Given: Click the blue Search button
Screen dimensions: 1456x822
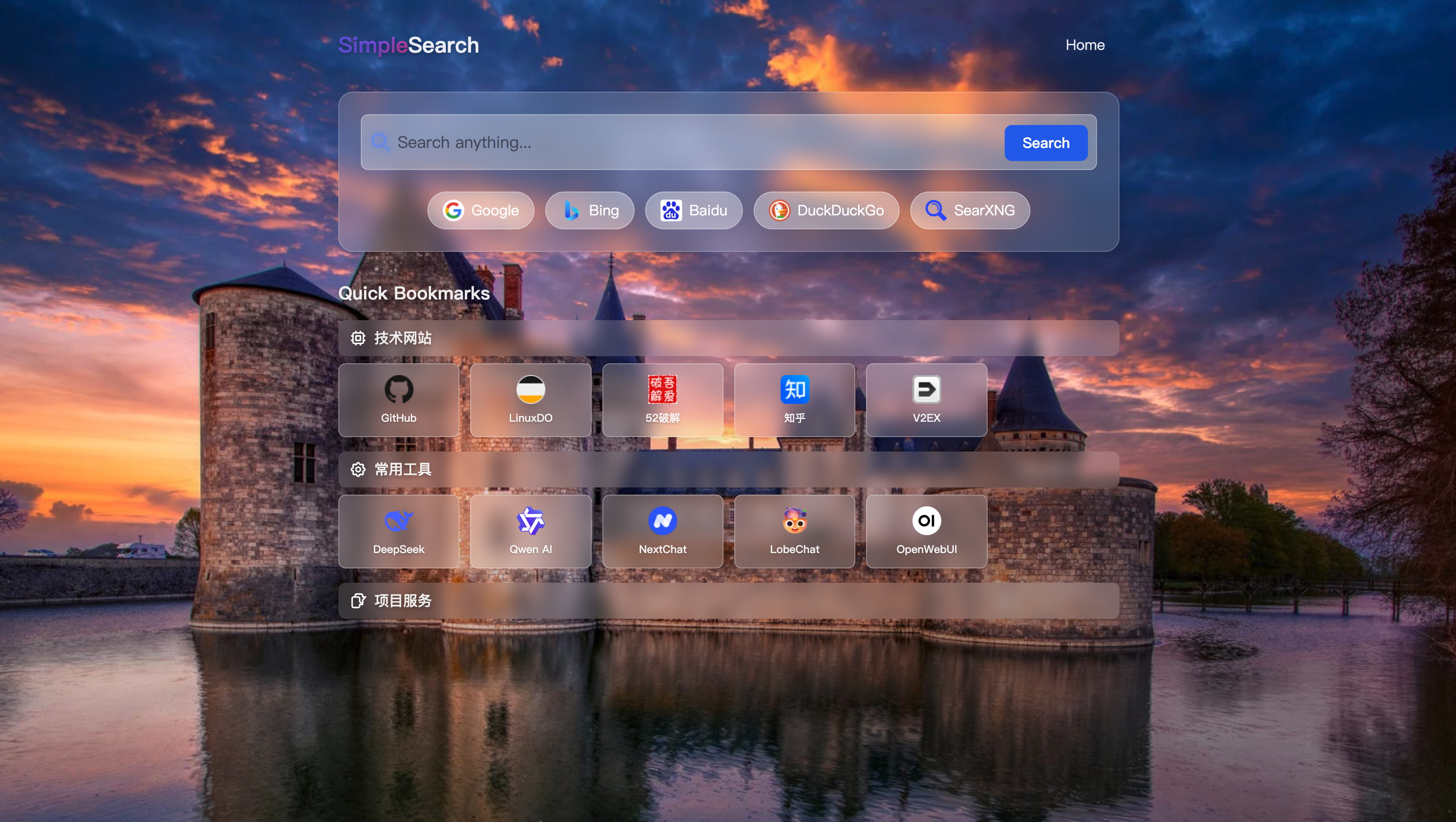Looking at the screenshot, I should (1045, 143).
